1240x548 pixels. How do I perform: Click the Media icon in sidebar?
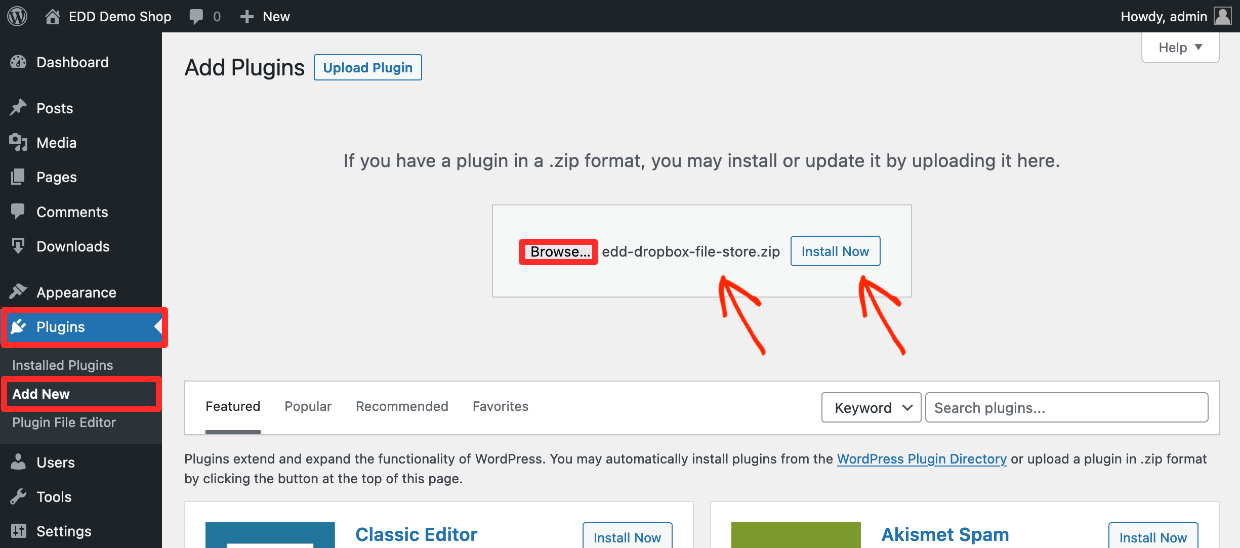coord(18,143)
